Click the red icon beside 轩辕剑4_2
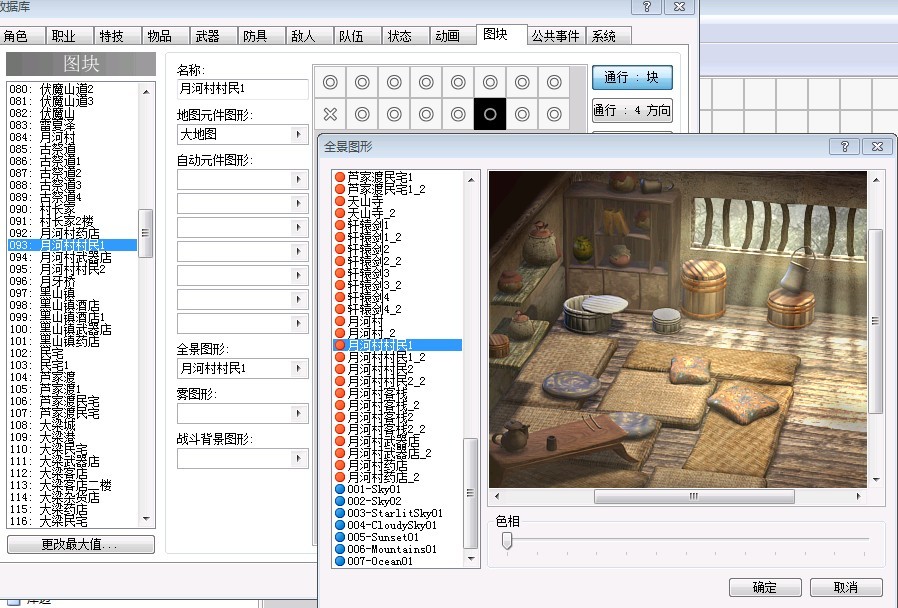898x608 pixels. (x=340, y=309)
